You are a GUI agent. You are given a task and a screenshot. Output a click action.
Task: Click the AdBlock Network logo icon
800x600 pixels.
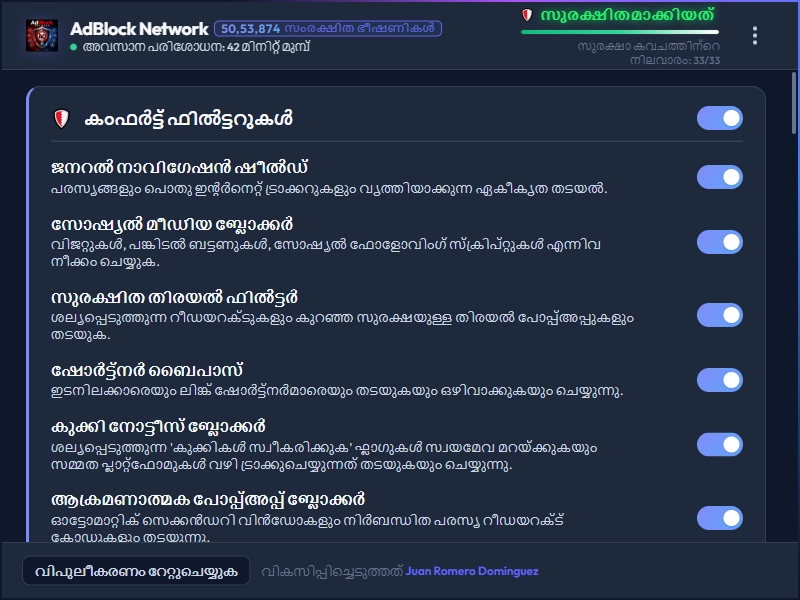pos(42,35)
